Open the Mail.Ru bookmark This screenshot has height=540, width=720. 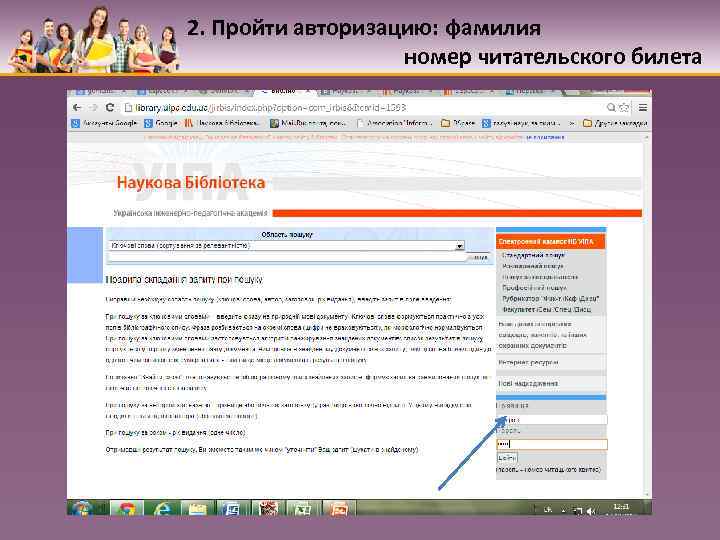[308, 123]
